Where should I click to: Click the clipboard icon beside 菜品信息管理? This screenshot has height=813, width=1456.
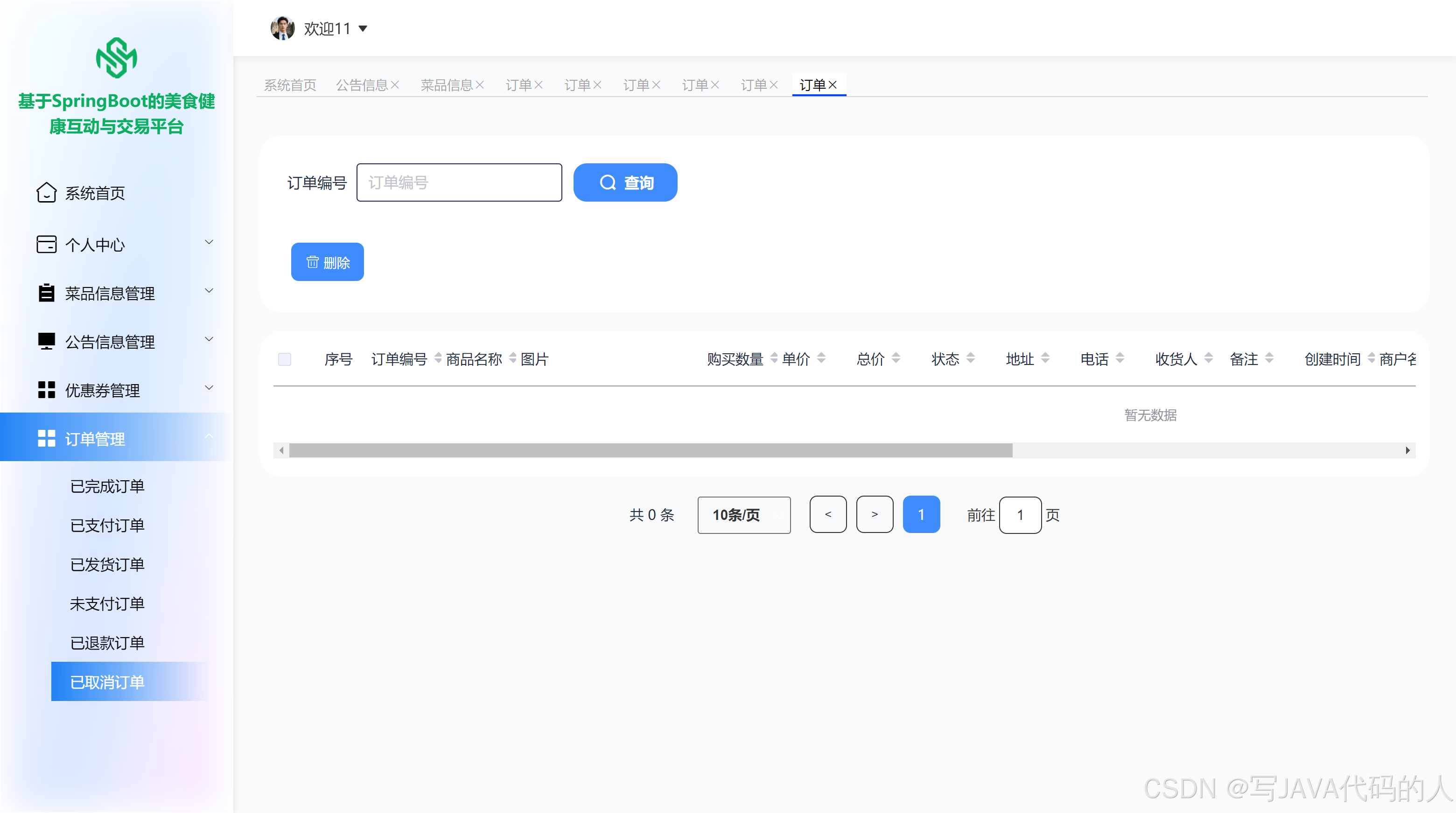(x=46, y=293)
